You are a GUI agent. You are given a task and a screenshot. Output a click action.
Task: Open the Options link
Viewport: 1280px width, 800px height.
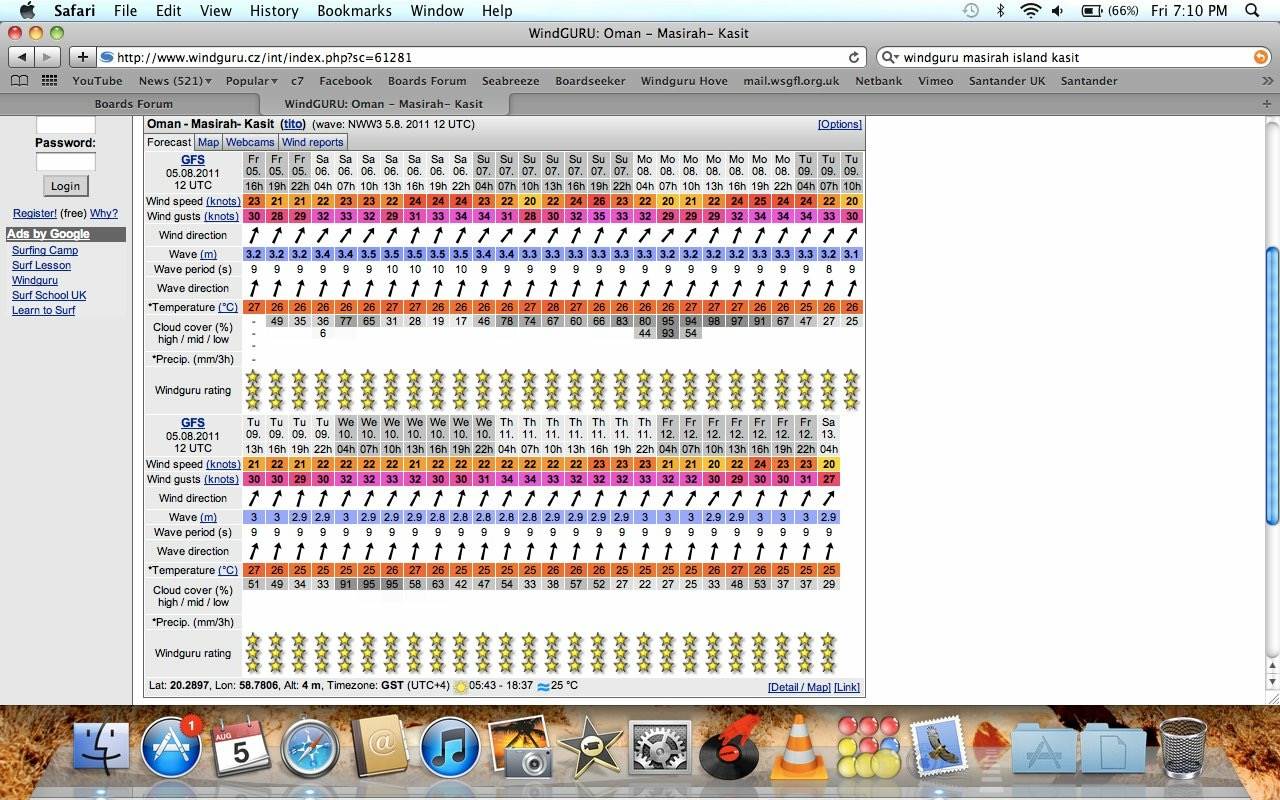[839, 124]
